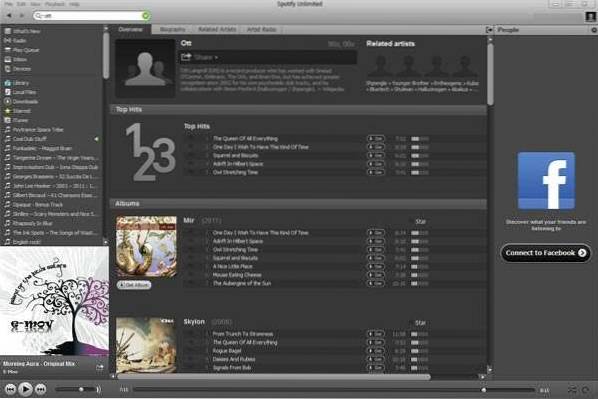Open the File menu
Image resolution: width=598 pixels, height=399 pixels.
(x=9, y=4)
